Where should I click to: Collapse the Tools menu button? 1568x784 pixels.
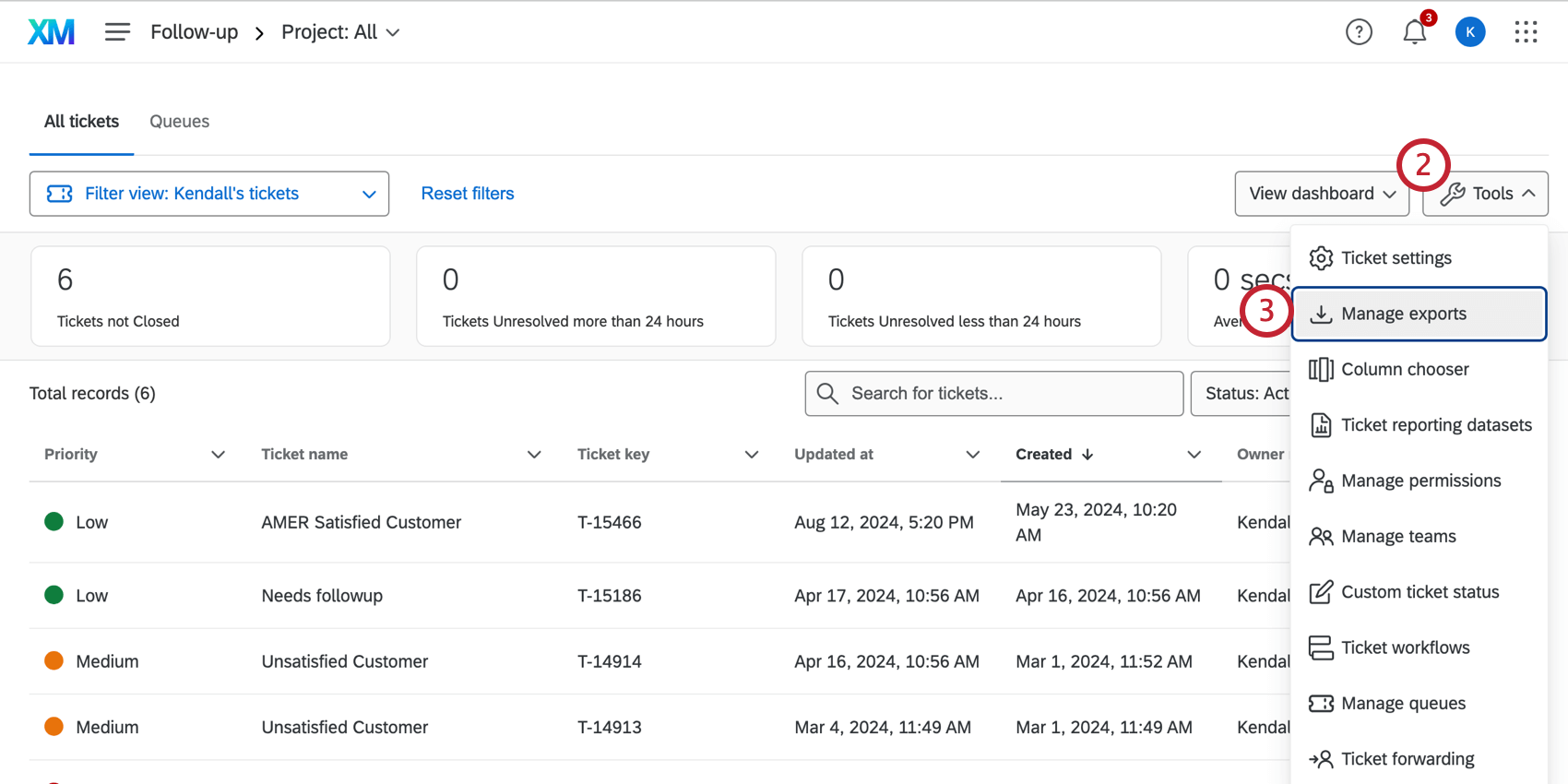click(x=1485, y=194)
